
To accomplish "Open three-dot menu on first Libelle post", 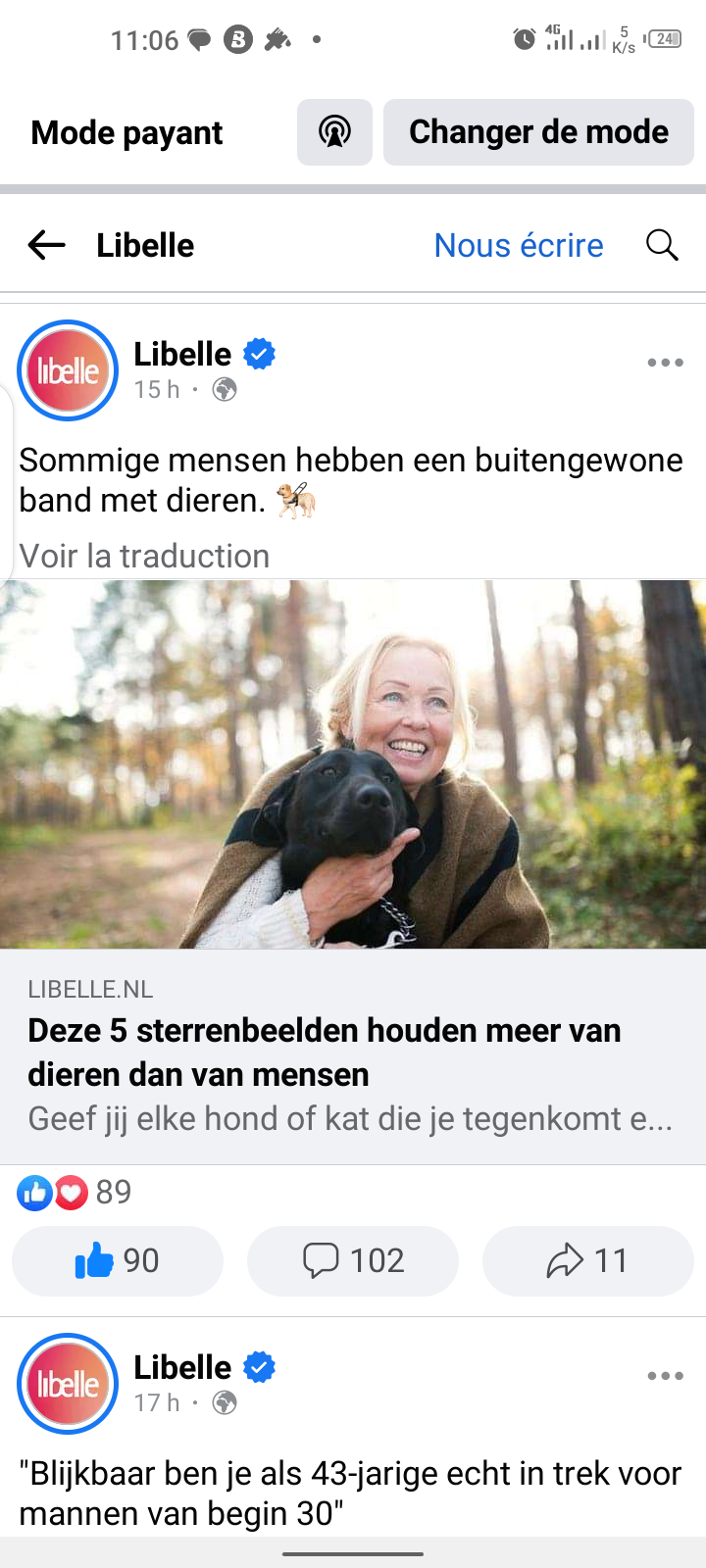I will click(x=665, y=363).
